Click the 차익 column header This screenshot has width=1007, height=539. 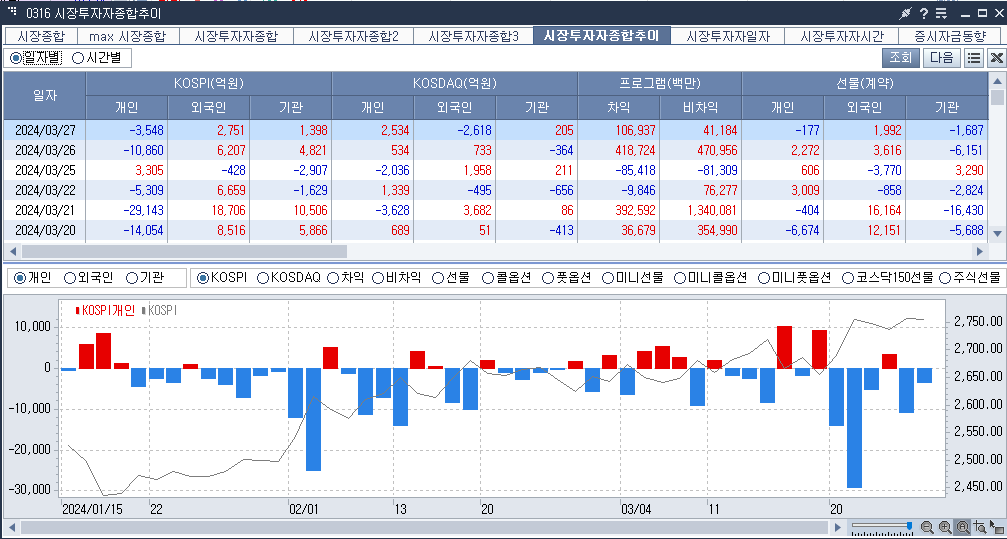tap(619, 108)
